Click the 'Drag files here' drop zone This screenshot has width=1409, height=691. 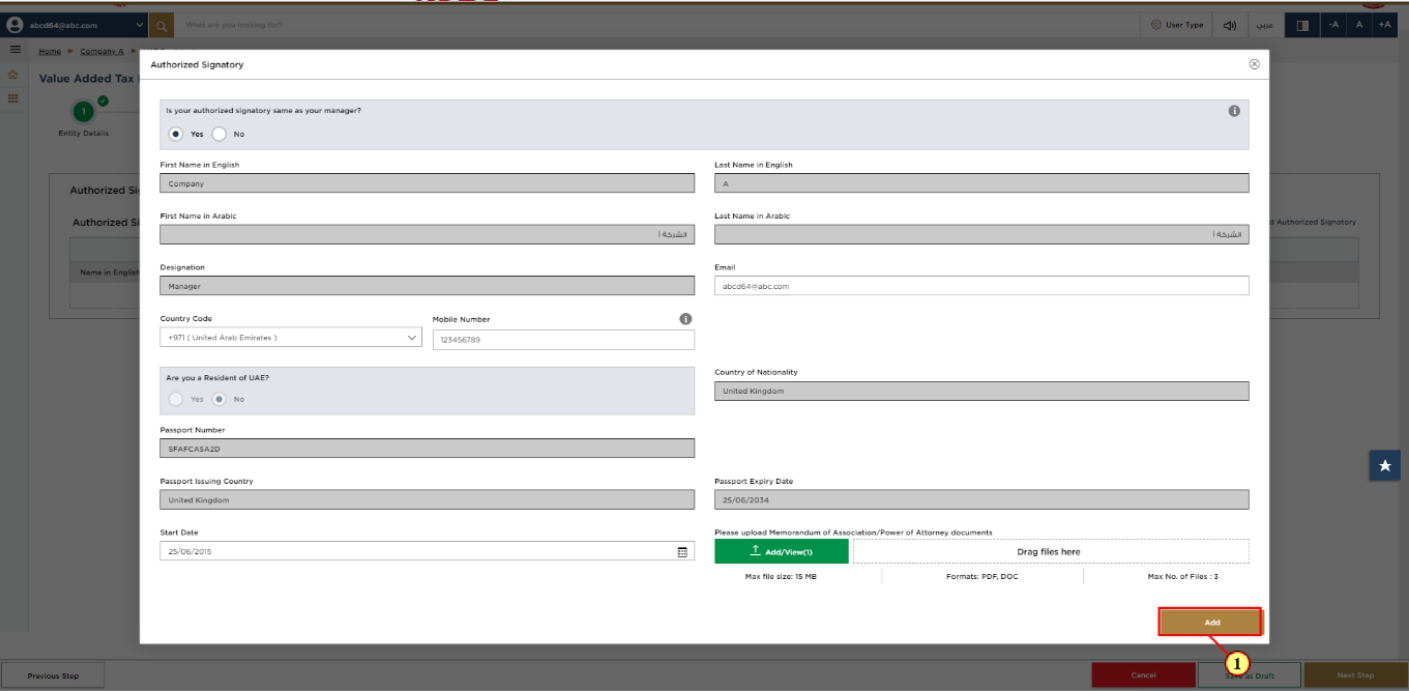click(x=1050, y=551)
